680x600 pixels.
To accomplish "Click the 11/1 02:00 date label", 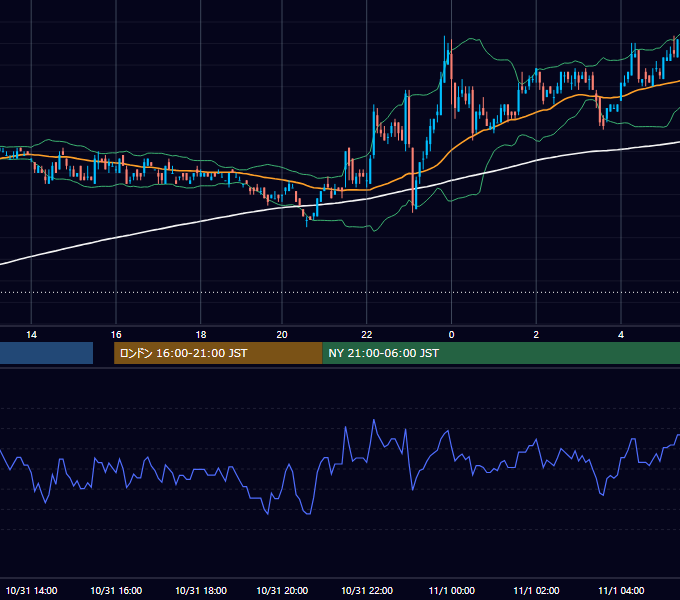I will point(536,590).
